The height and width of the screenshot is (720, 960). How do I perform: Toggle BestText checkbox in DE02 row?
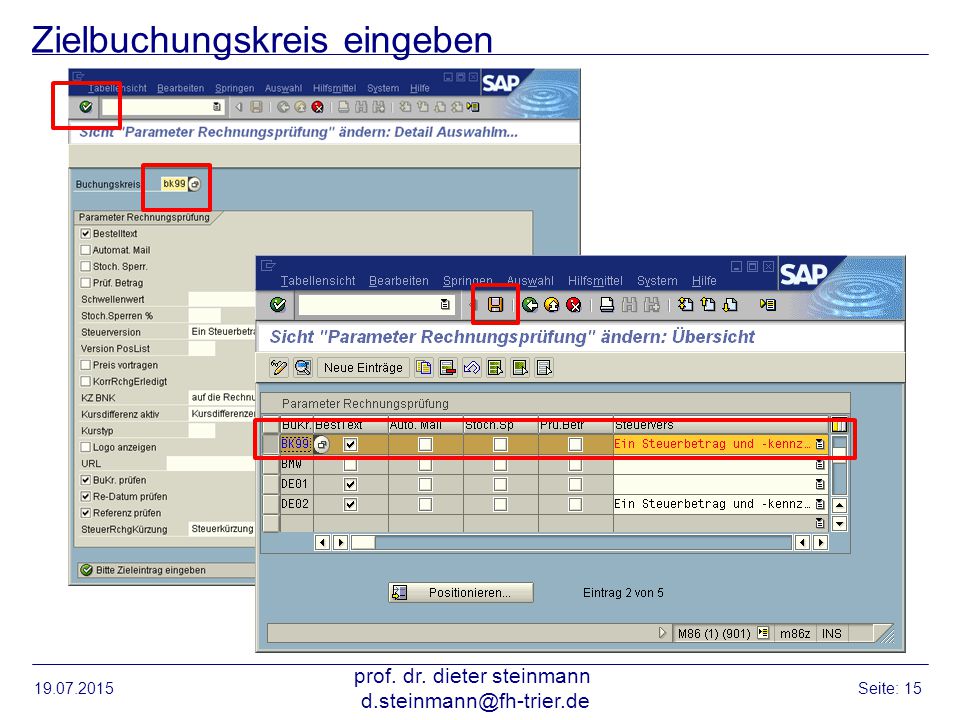[x=350, y=504]
